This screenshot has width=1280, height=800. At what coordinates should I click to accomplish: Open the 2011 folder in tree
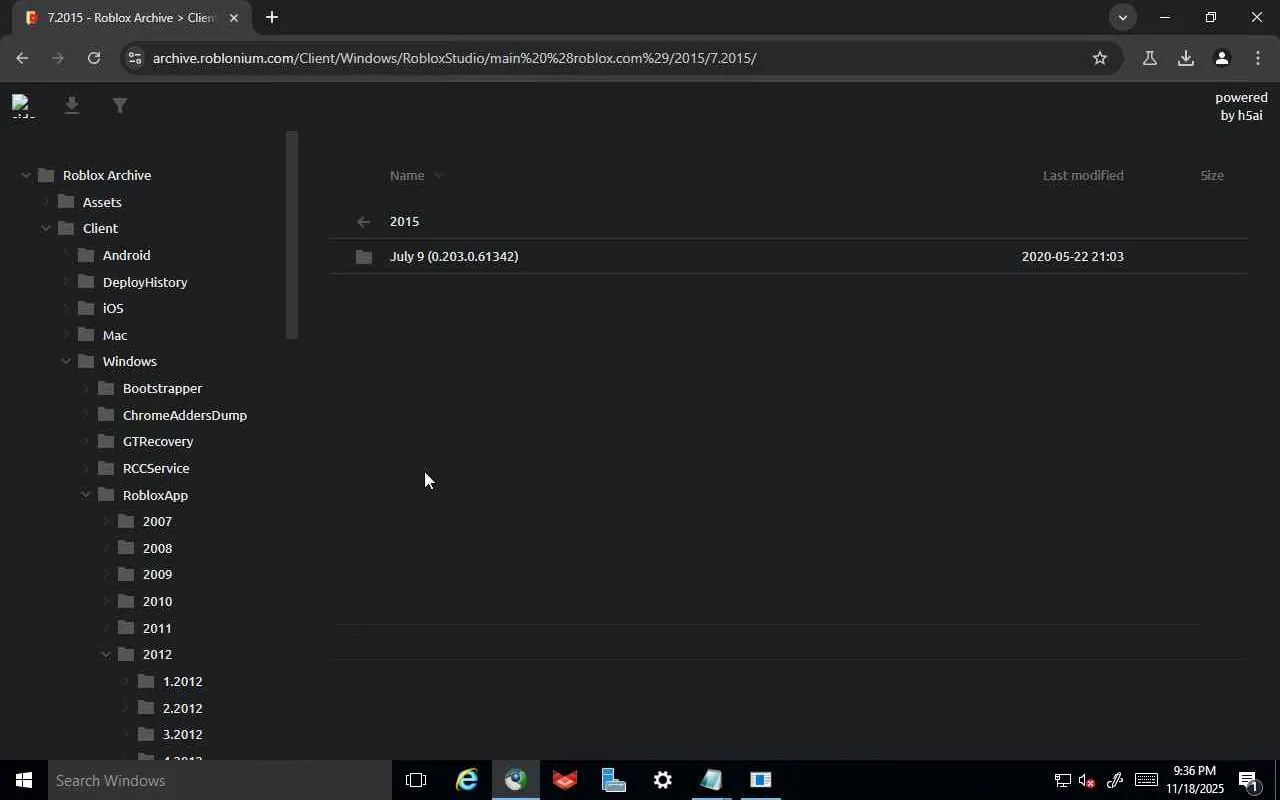tap(157, 628)
